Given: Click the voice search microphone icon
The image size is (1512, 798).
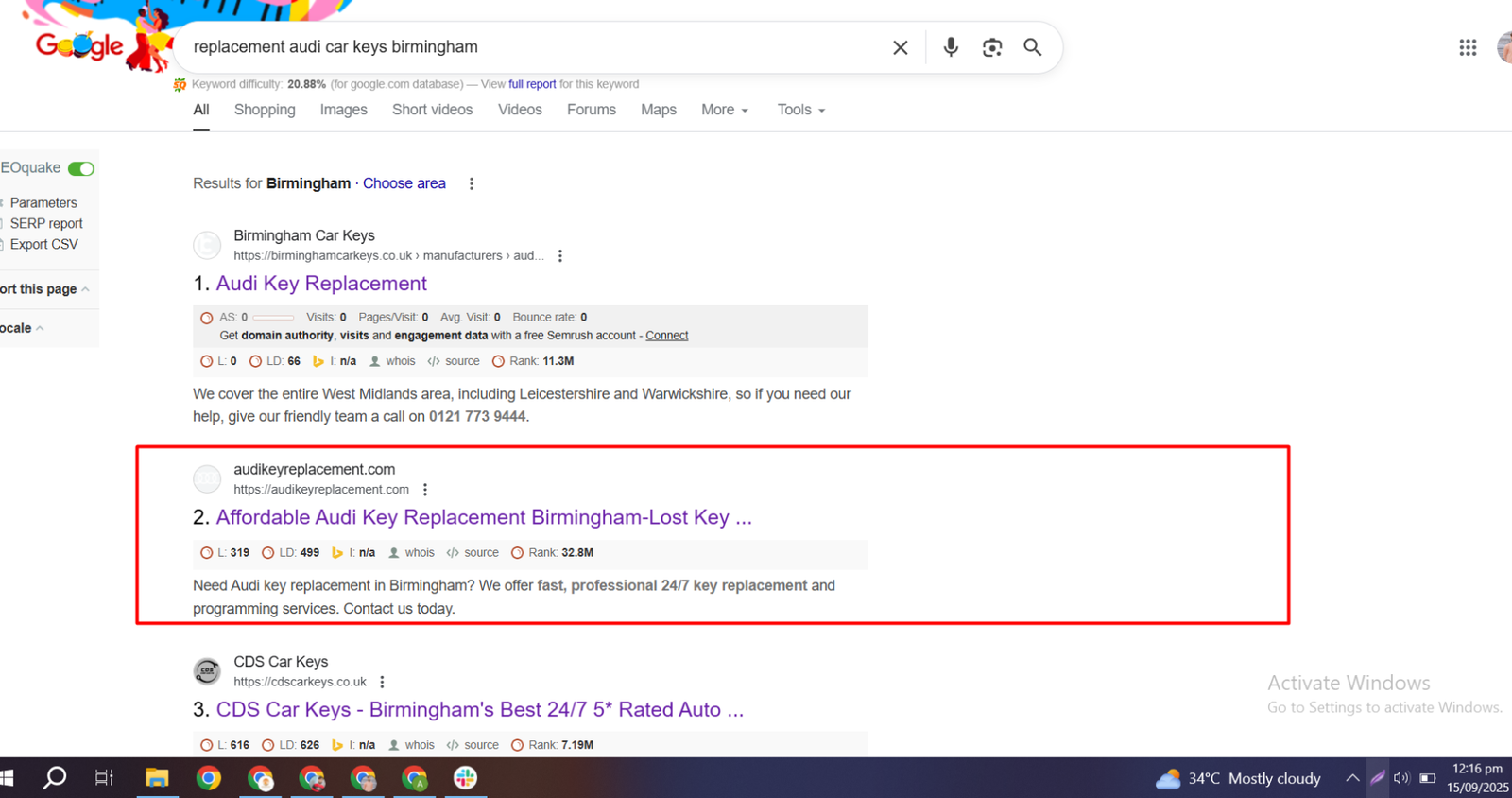Looking at the screenshot, I should pos(950,47).
